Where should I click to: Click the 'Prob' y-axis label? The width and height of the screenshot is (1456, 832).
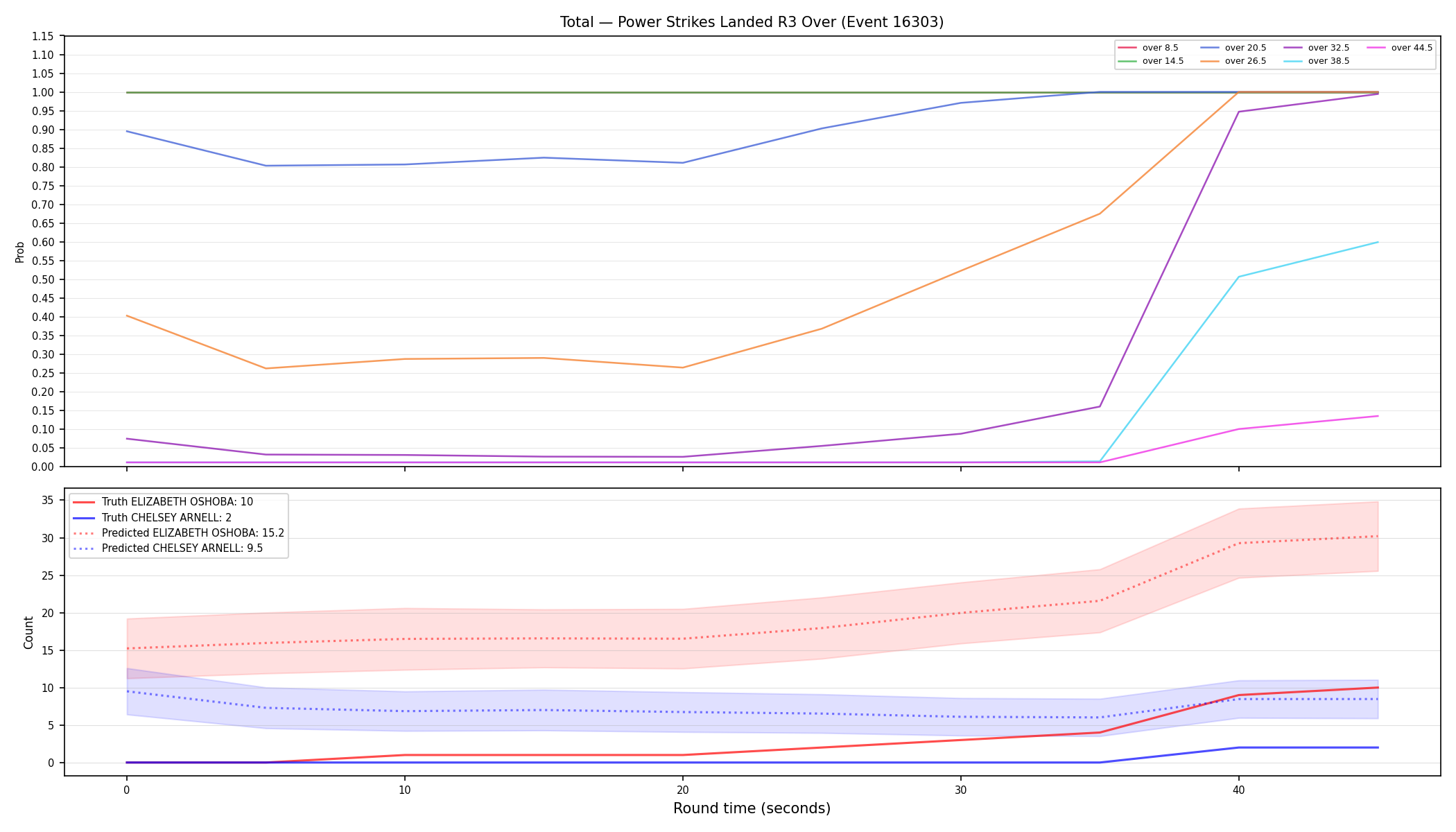(19, 252)
